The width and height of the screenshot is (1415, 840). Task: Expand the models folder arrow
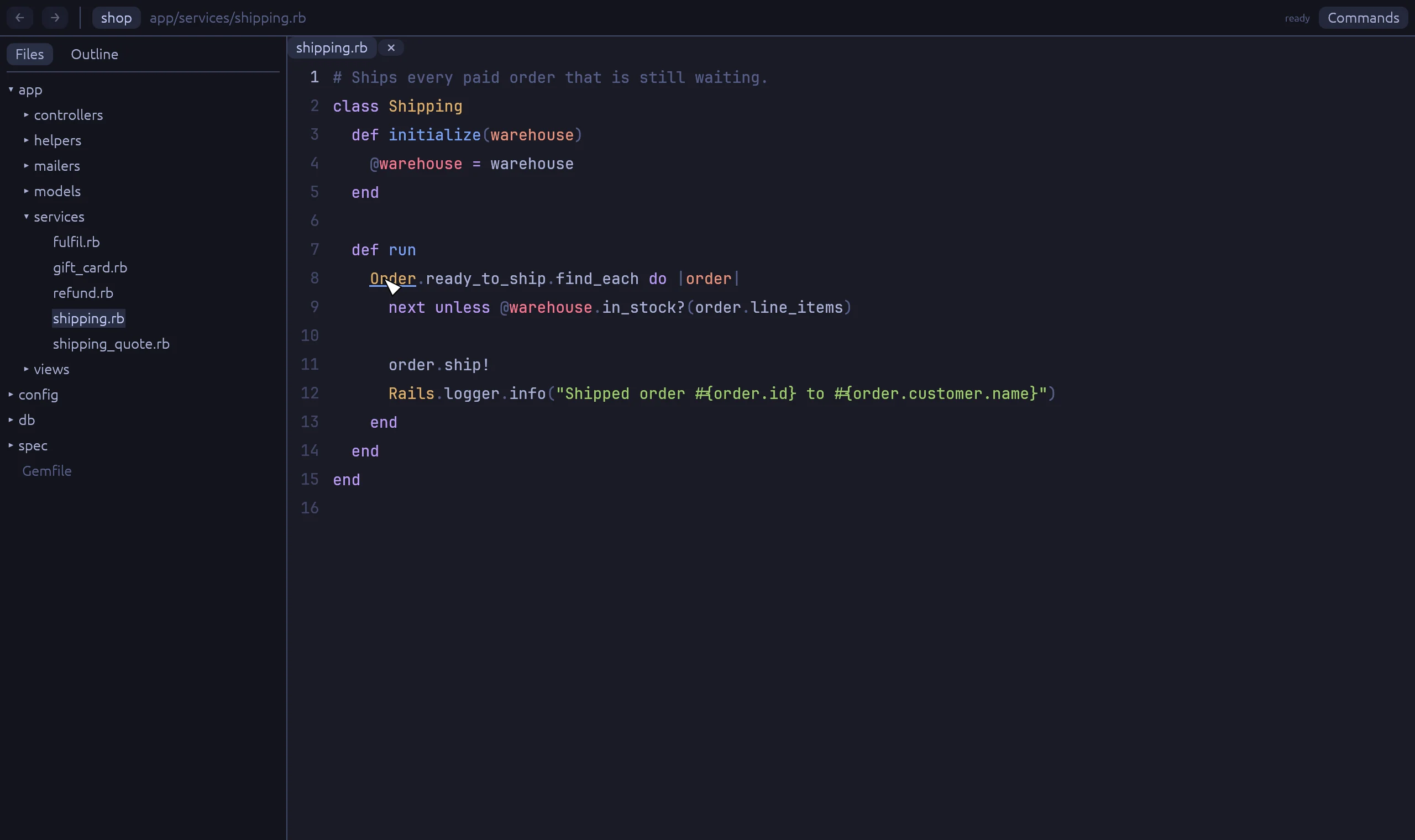pyautogui.click(x=26, y=191)
